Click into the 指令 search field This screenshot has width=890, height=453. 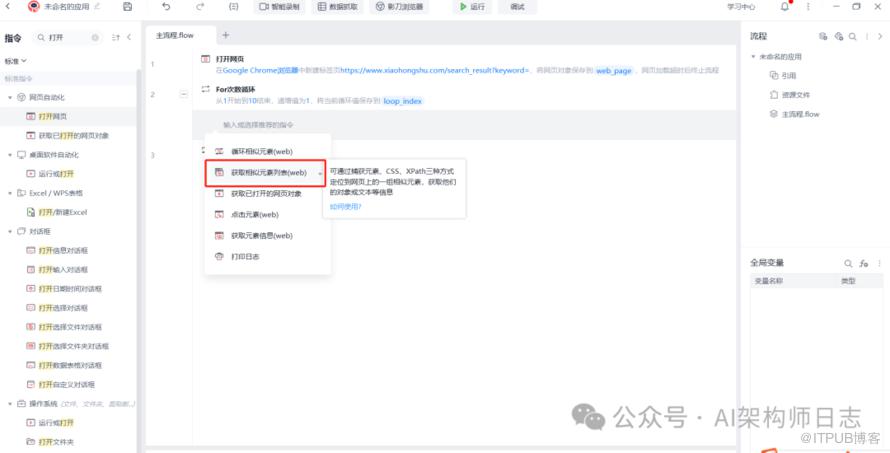[x=68, y=37]
